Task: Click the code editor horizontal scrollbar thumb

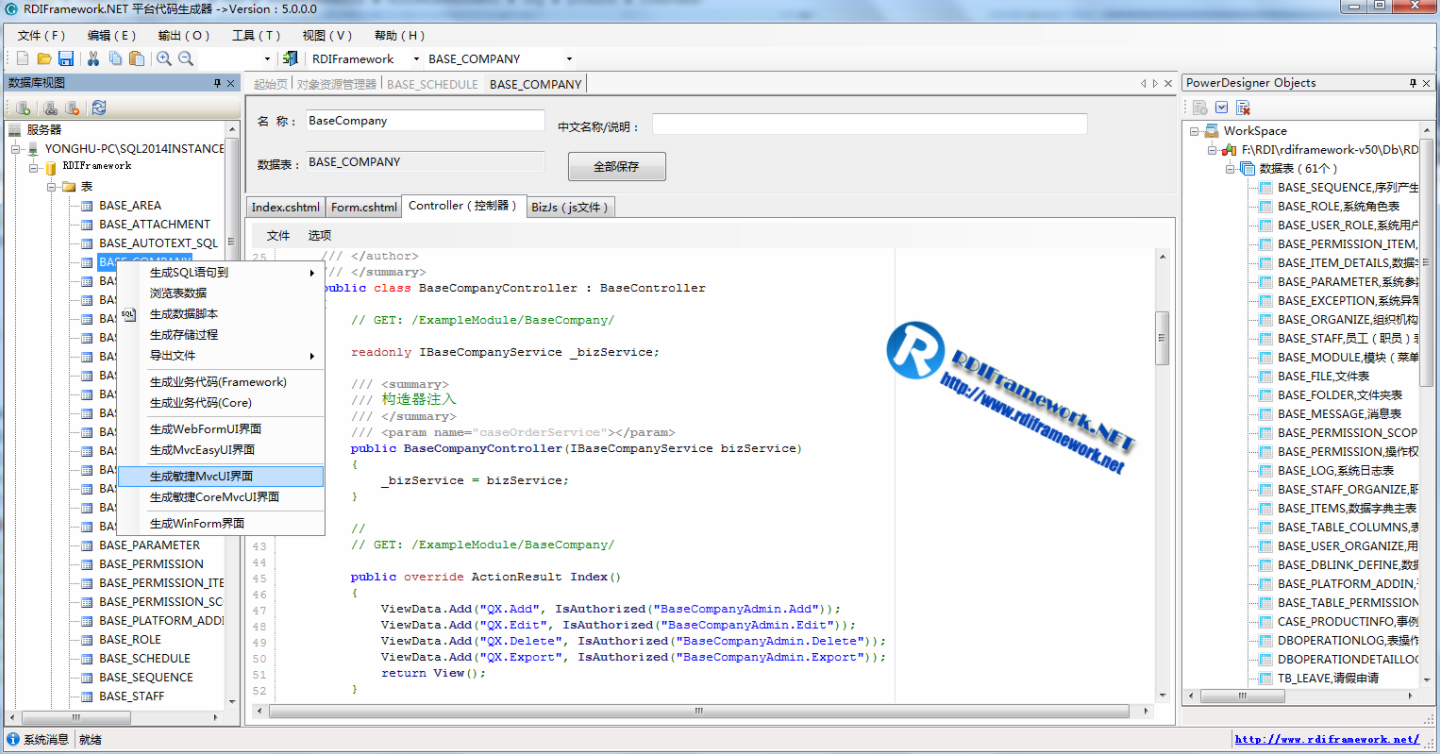Action: click(699, 711)
